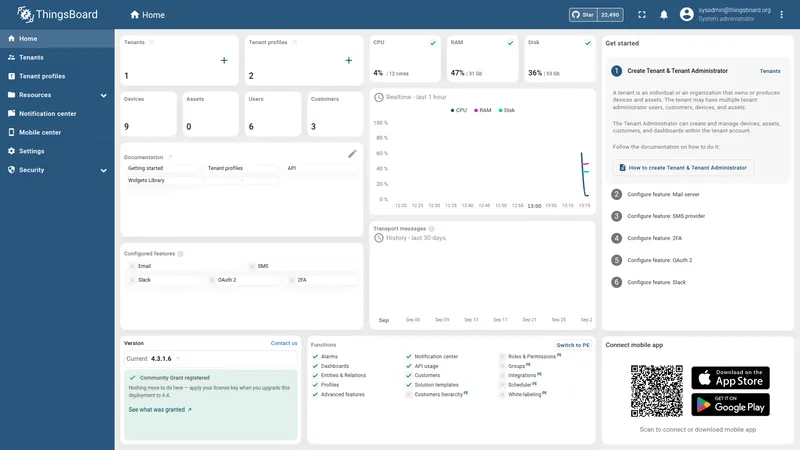The width and height of the screenshot is (800, 450).
Task: Open the OAuth 2 configured feature
Action: [243, 280]
